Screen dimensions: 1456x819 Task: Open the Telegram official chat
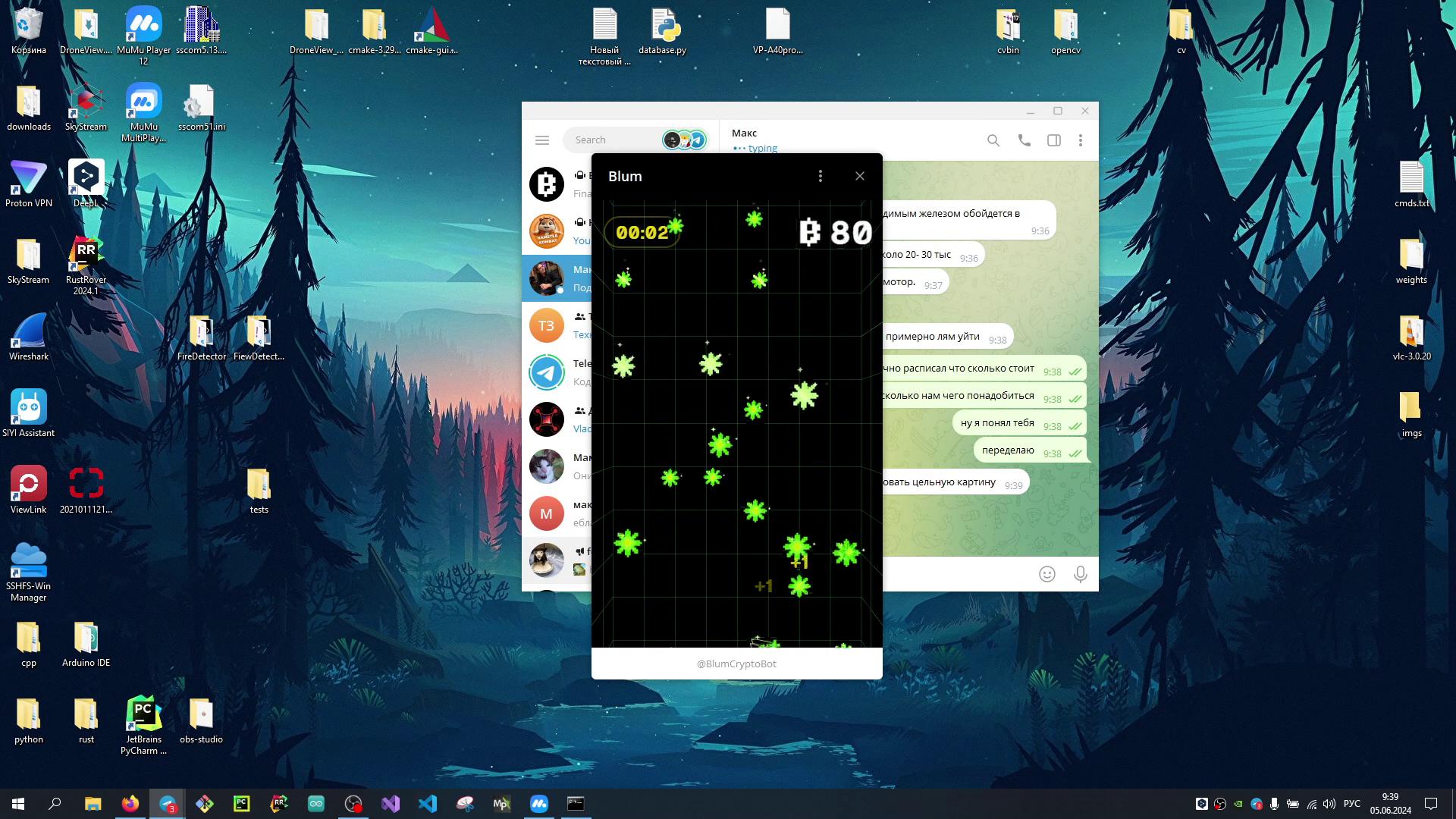[x=546, y=372]
